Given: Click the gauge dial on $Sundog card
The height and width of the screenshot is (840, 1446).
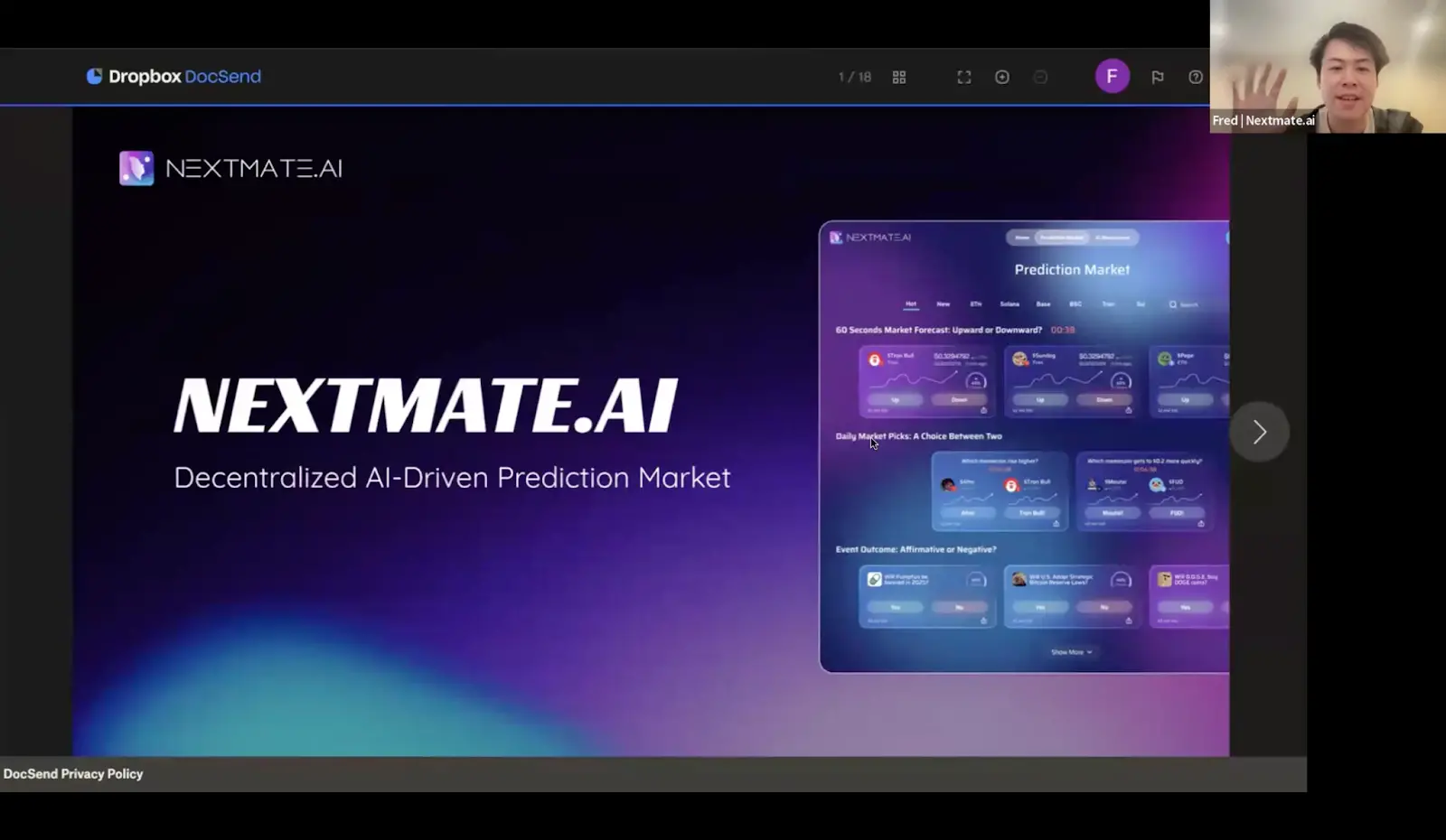Looking at the screenshot, I should 1121,381.
